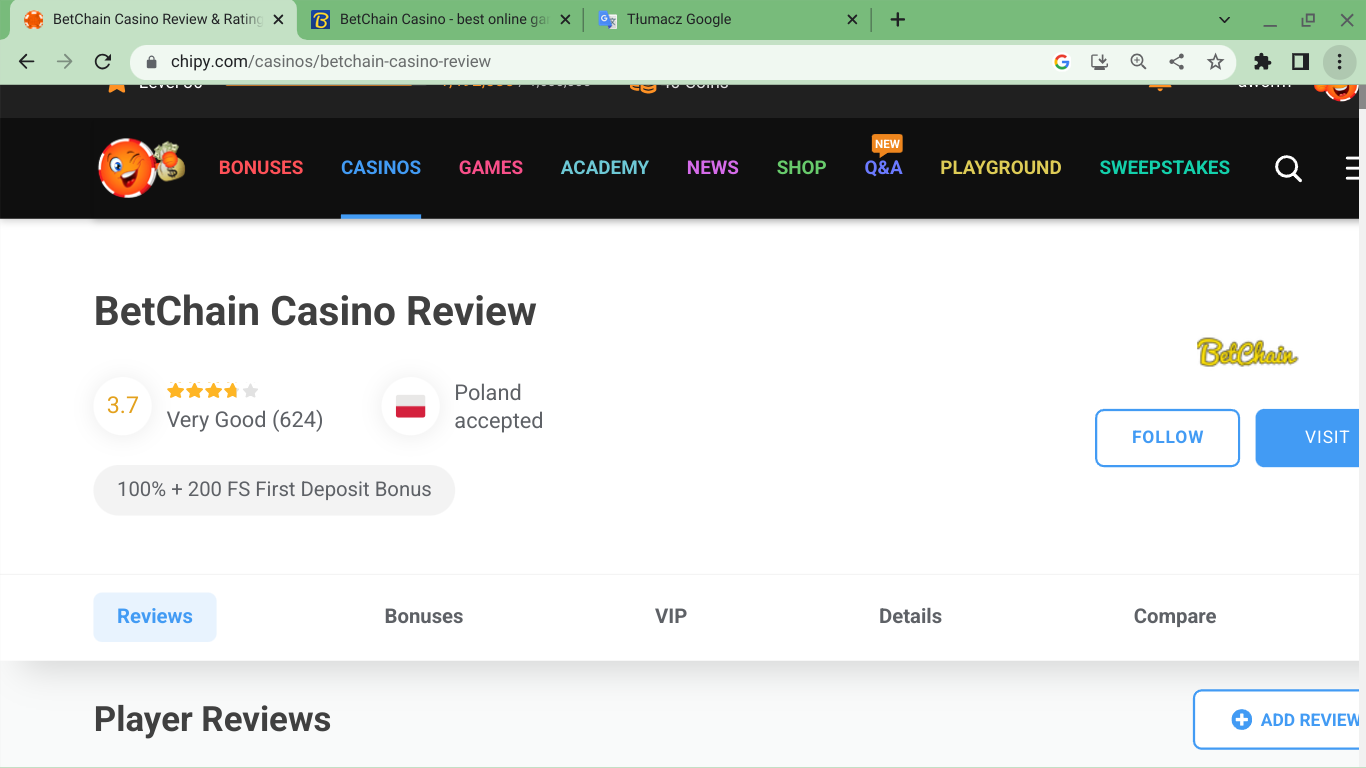Image resolution: width=1366 pixels, height=768 pixels.
Task: Click the ADD REVIEW button
Action: click(x=1280, y=720)
